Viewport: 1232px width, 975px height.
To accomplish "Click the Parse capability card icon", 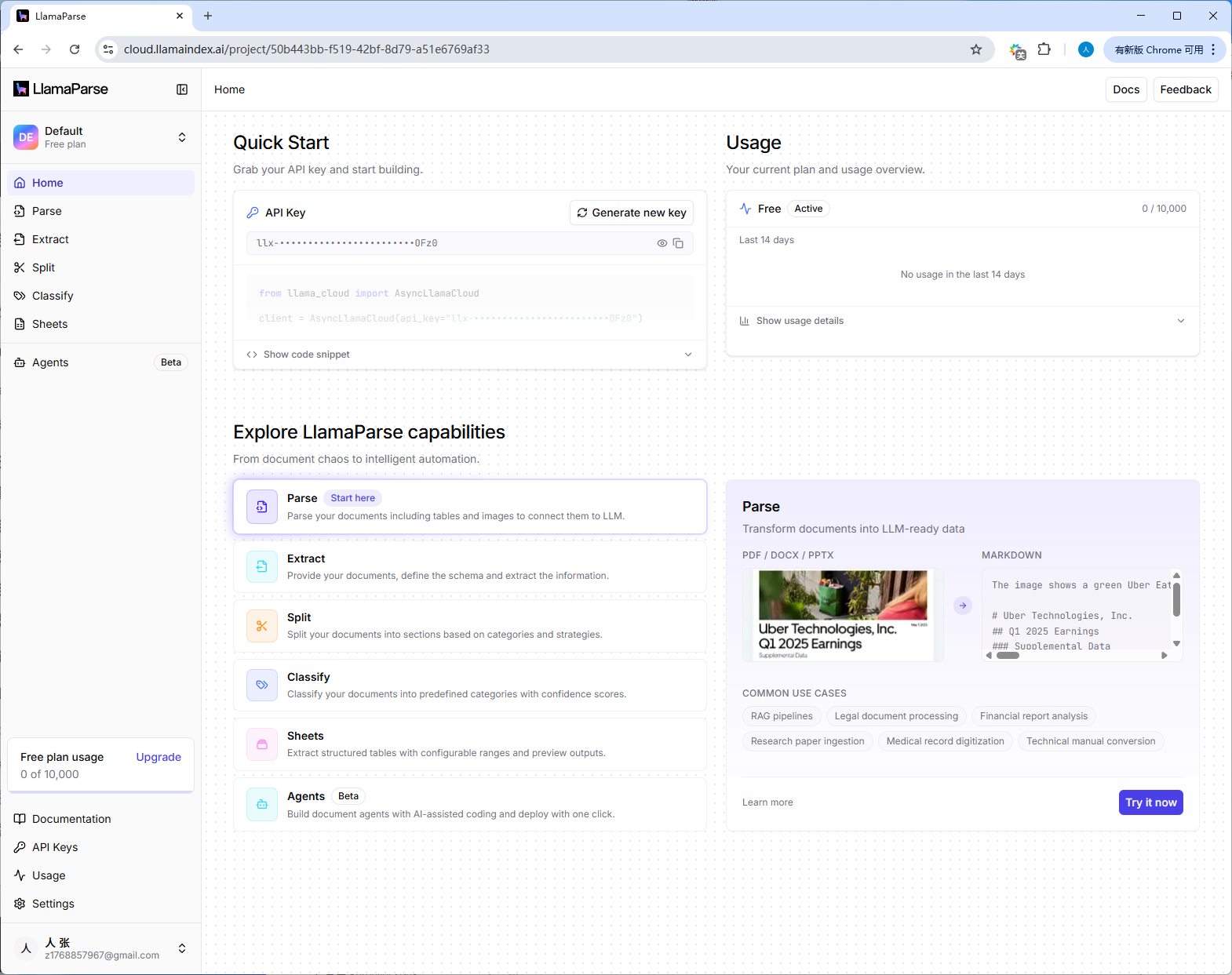I will click(x=262, y=507).
